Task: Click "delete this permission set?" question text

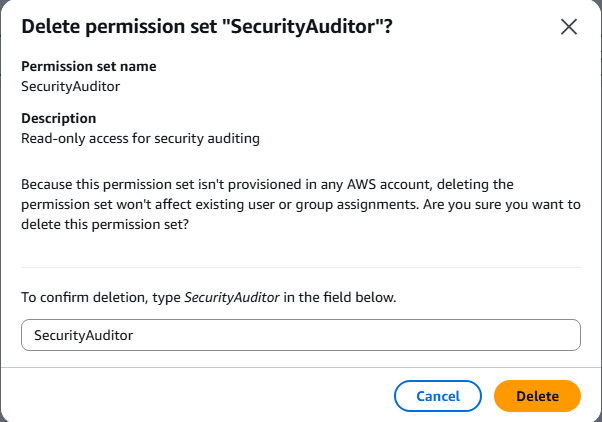Action: tap(105, 224)
